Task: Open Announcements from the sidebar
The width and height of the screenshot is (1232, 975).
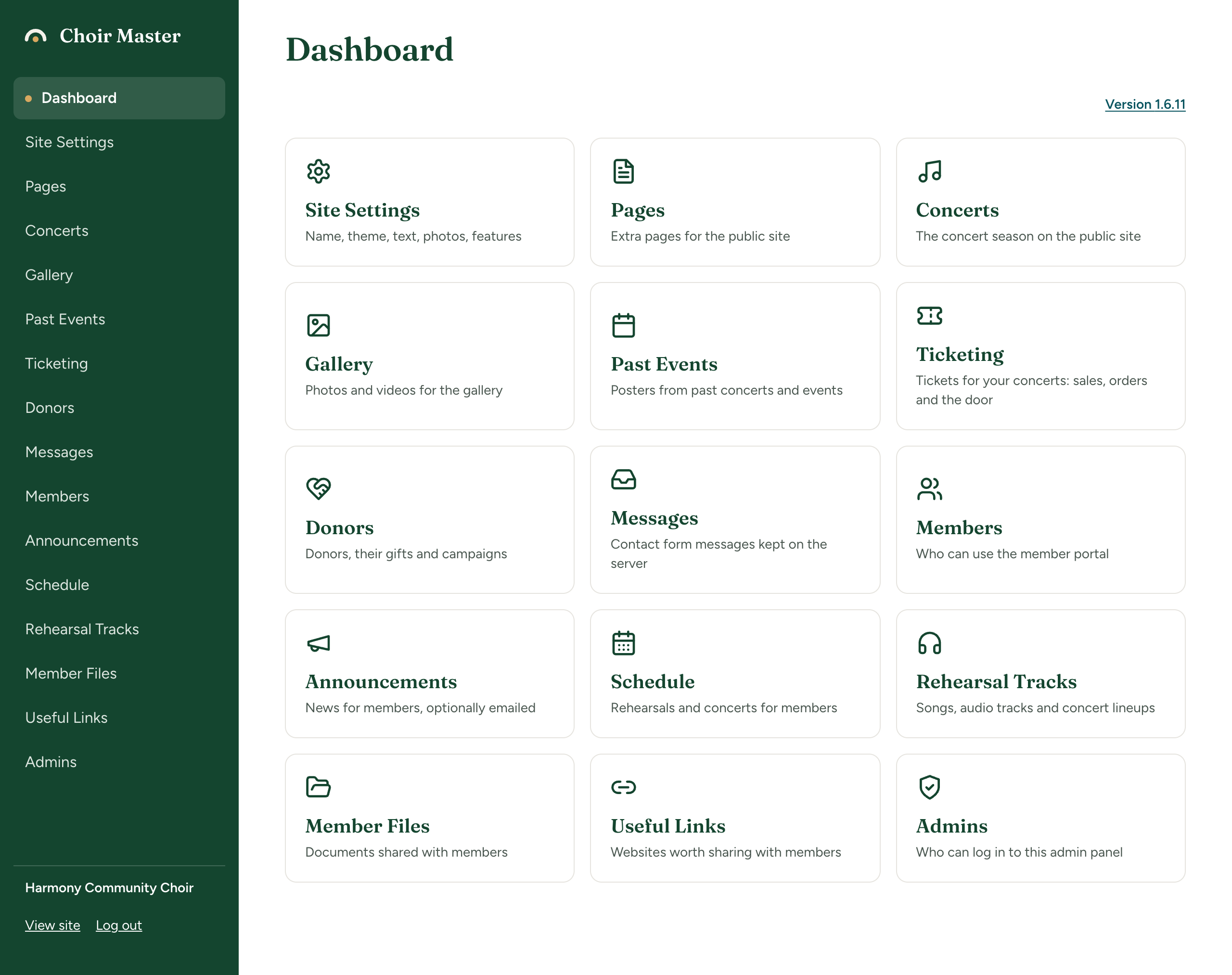Action: click(x=119, y=540)
